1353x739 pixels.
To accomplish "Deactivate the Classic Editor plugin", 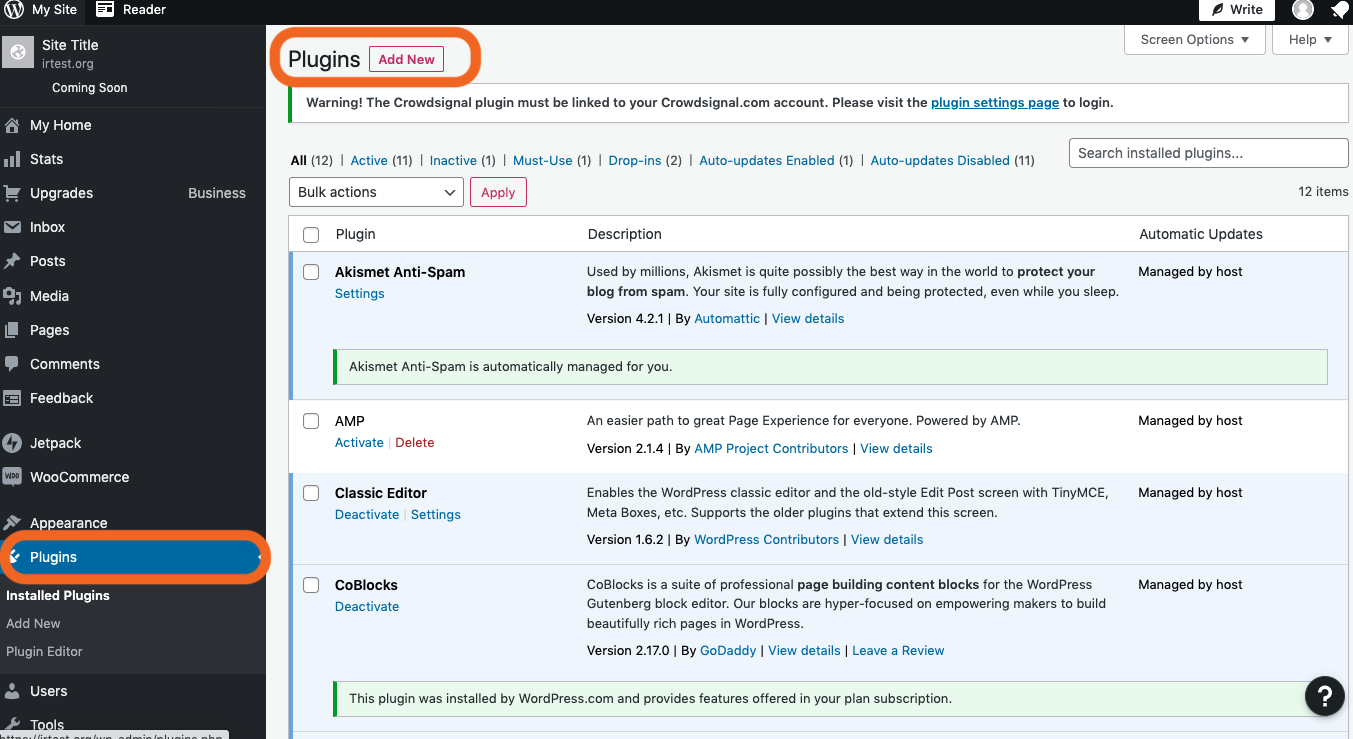I will point(367,515).
